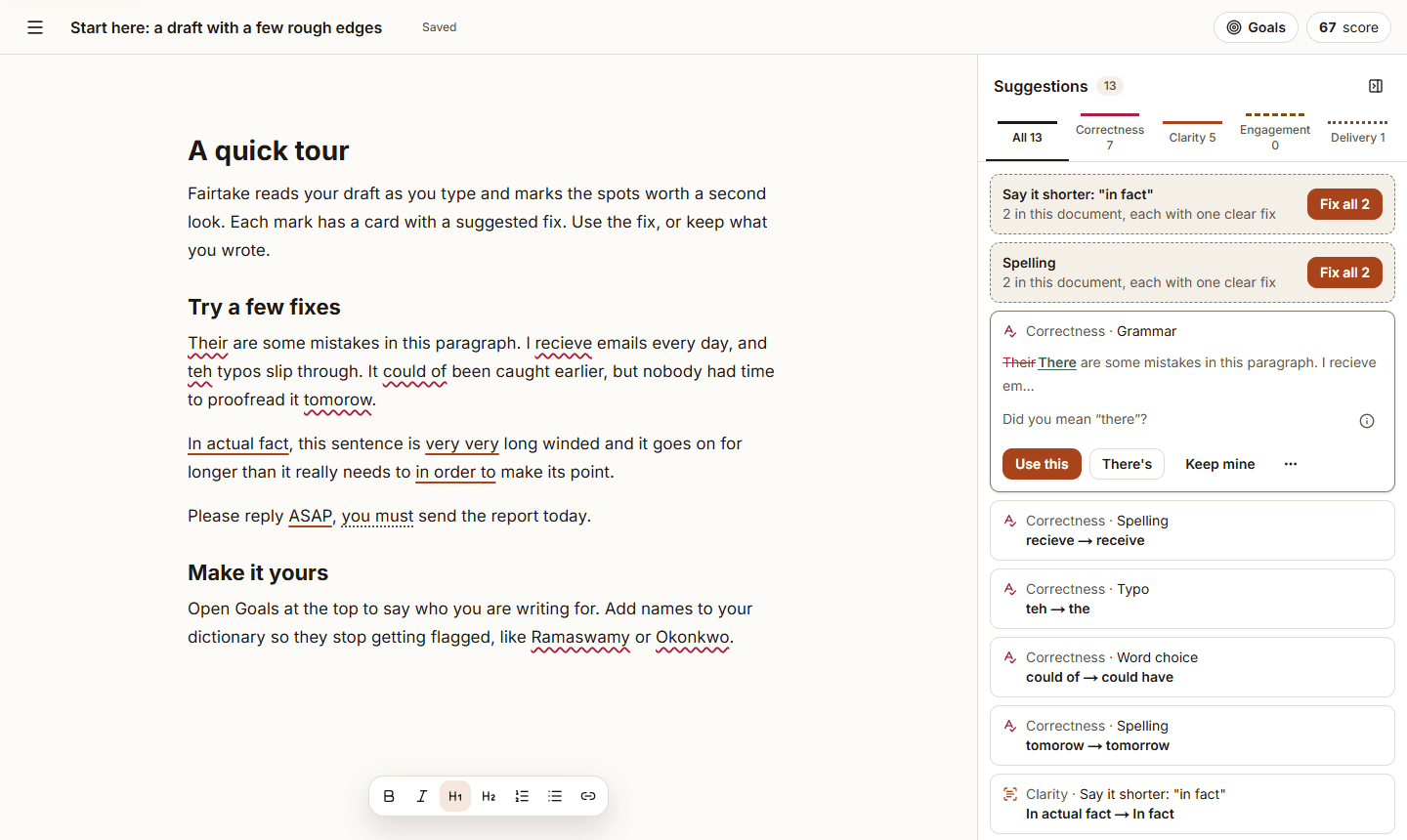The image size is (1407, 840).
Task: Insert a numbered list
Action: pos(522,796)
